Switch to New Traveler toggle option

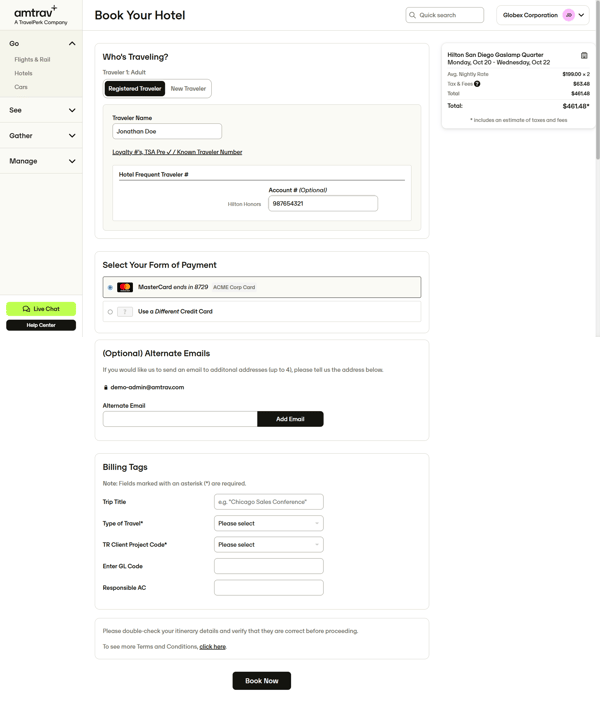[x=188, y=89]
